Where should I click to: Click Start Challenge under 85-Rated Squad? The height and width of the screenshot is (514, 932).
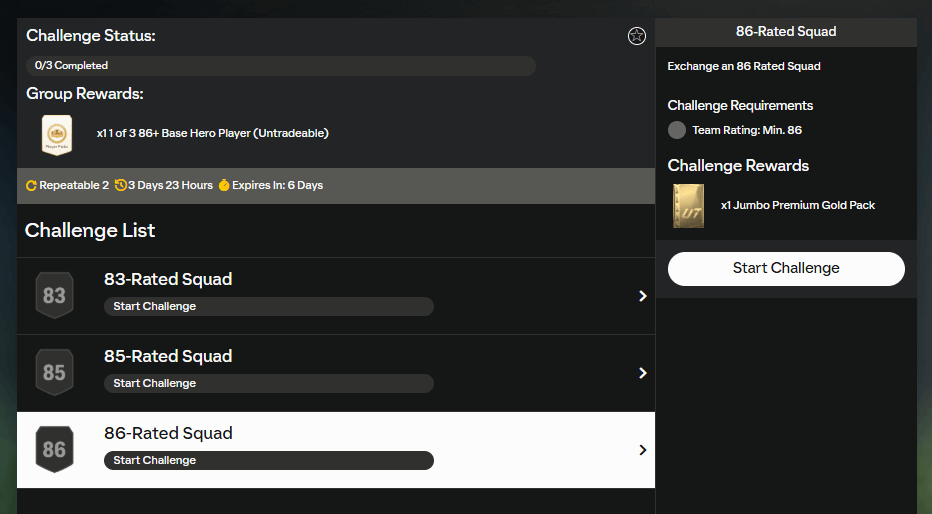point(268,383)
